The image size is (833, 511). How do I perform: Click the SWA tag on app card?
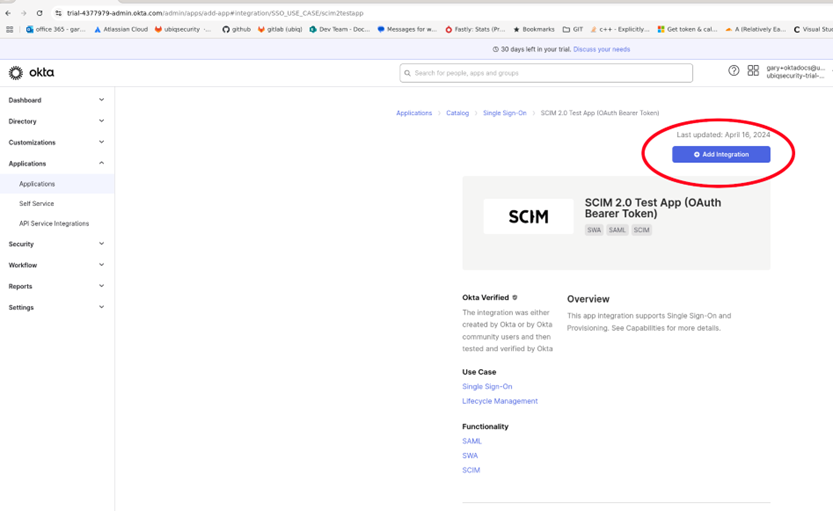coord(594,230)
